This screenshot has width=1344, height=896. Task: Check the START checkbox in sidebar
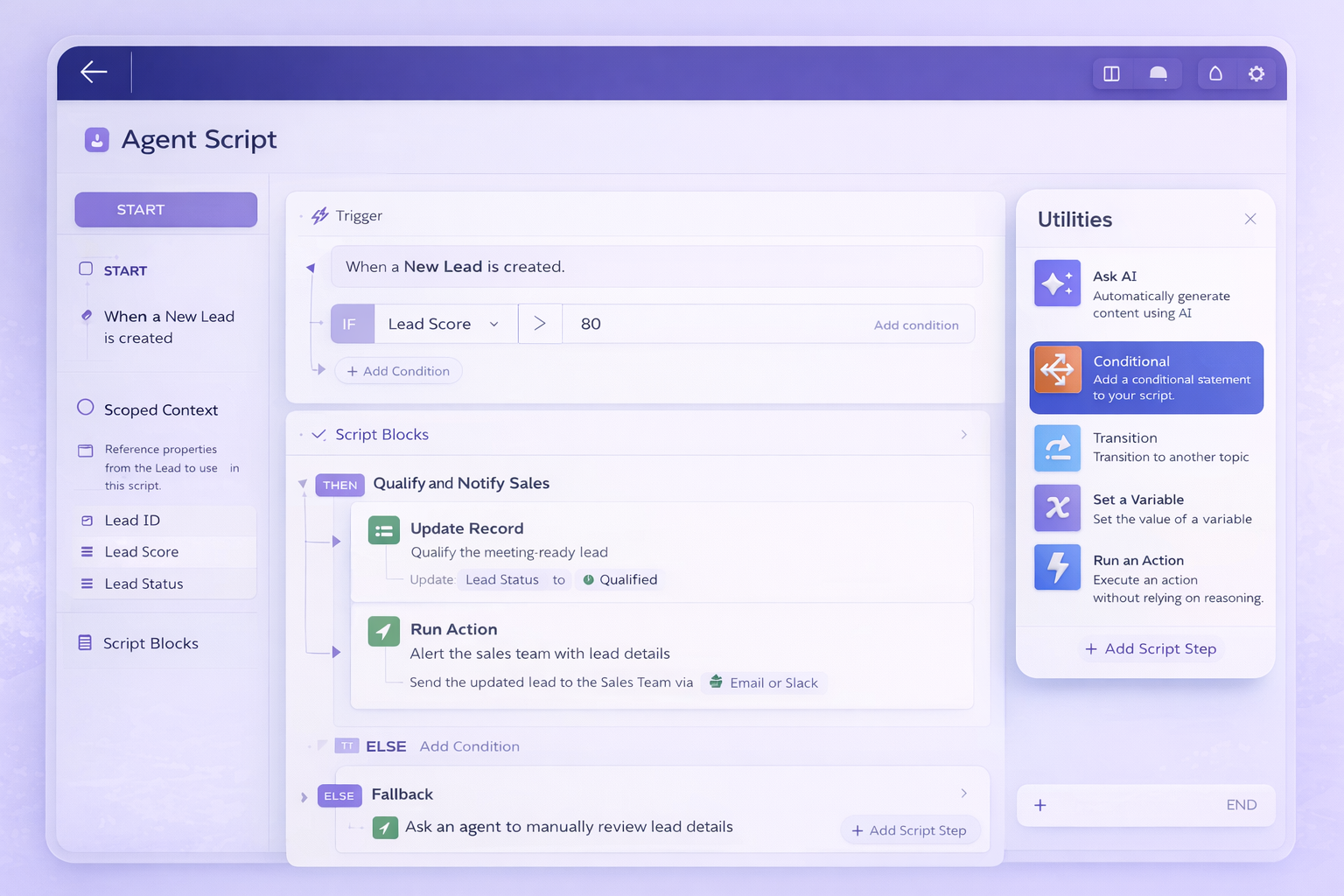coord(86,269)
